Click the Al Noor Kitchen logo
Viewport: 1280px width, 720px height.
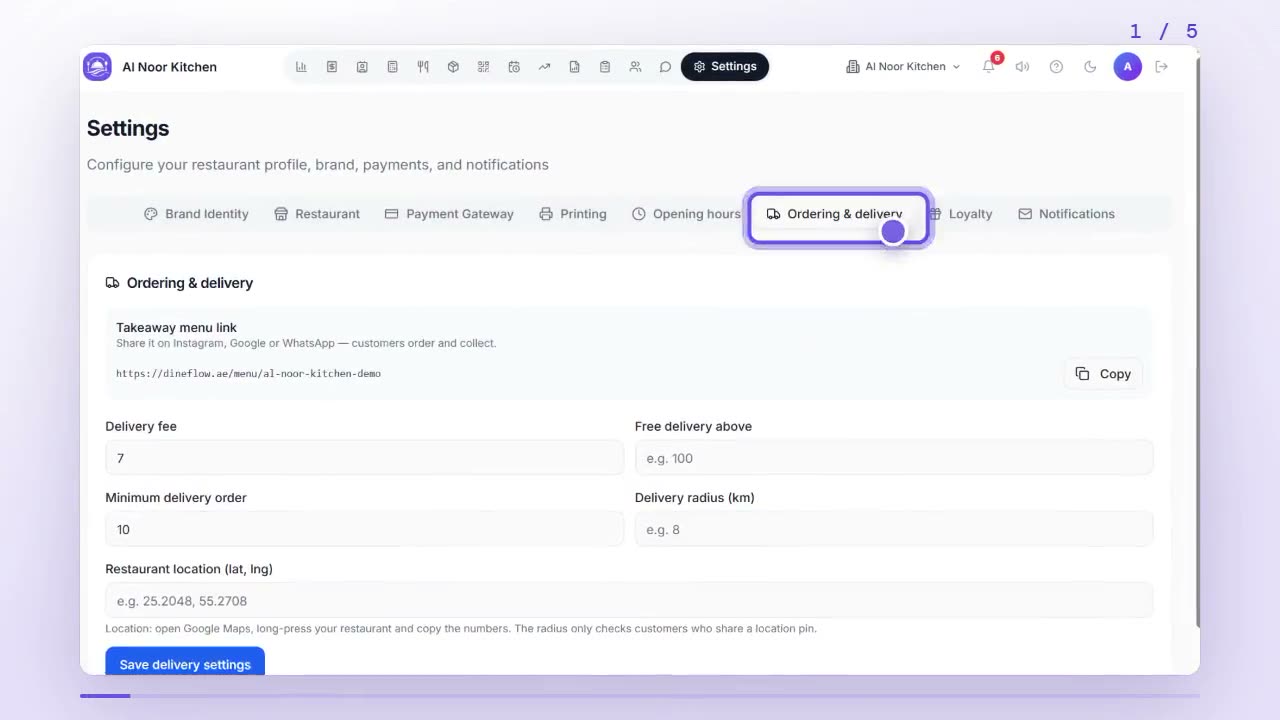click(x=97, y=67)
